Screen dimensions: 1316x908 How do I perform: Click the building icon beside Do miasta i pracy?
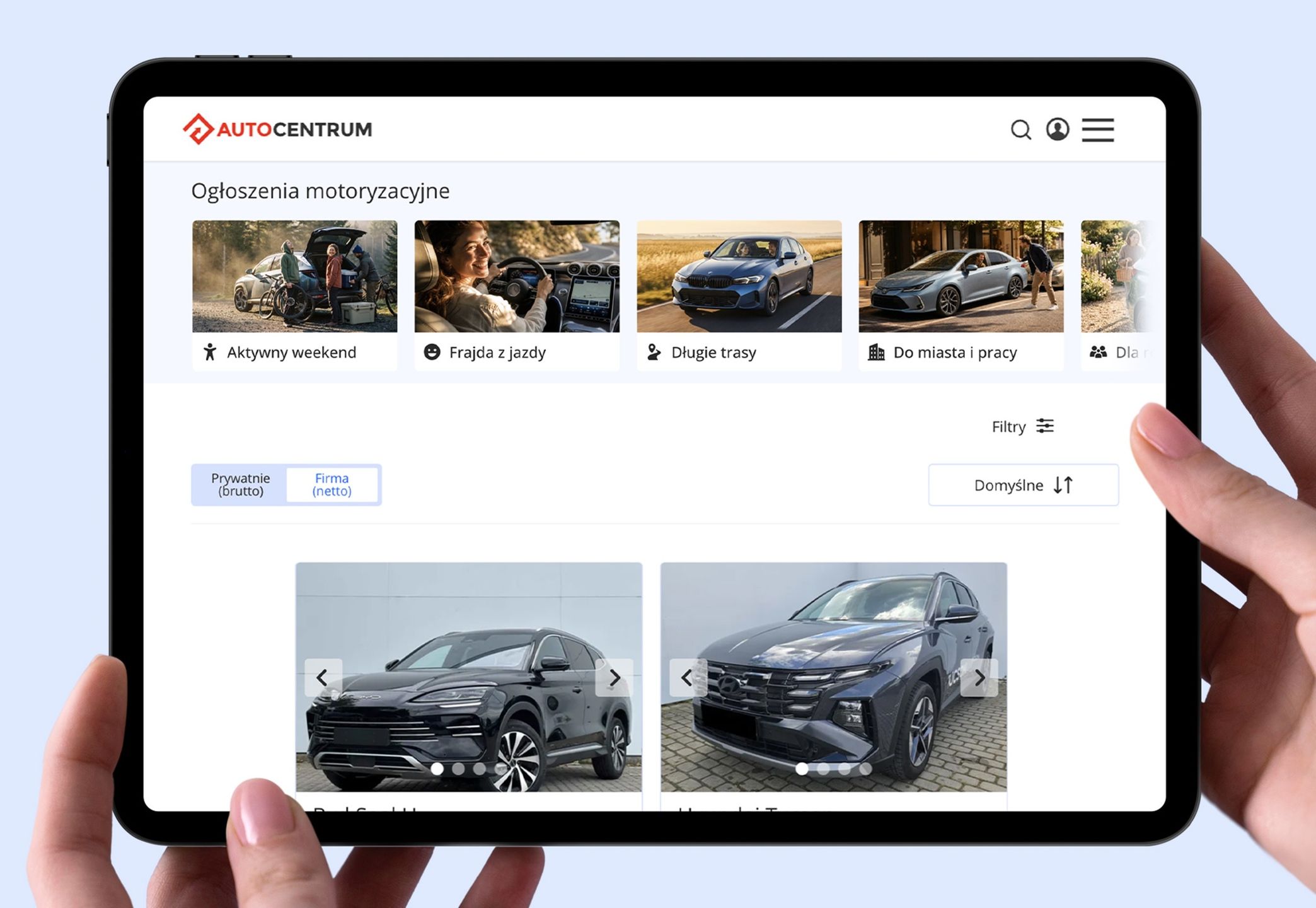[x=876, y=352]
